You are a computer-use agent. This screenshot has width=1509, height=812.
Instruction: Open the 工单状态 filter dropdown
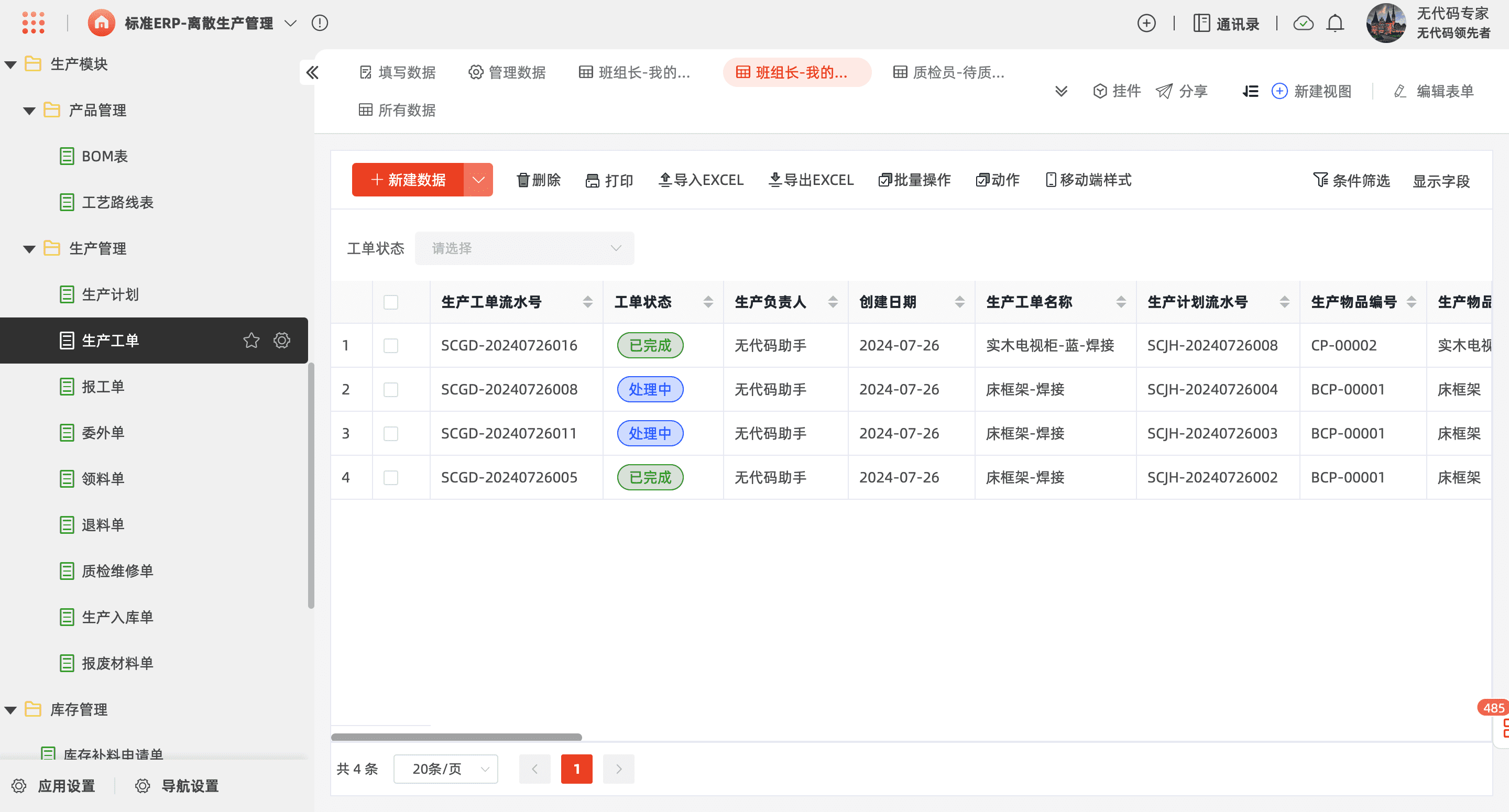click(x=524, y=248)
